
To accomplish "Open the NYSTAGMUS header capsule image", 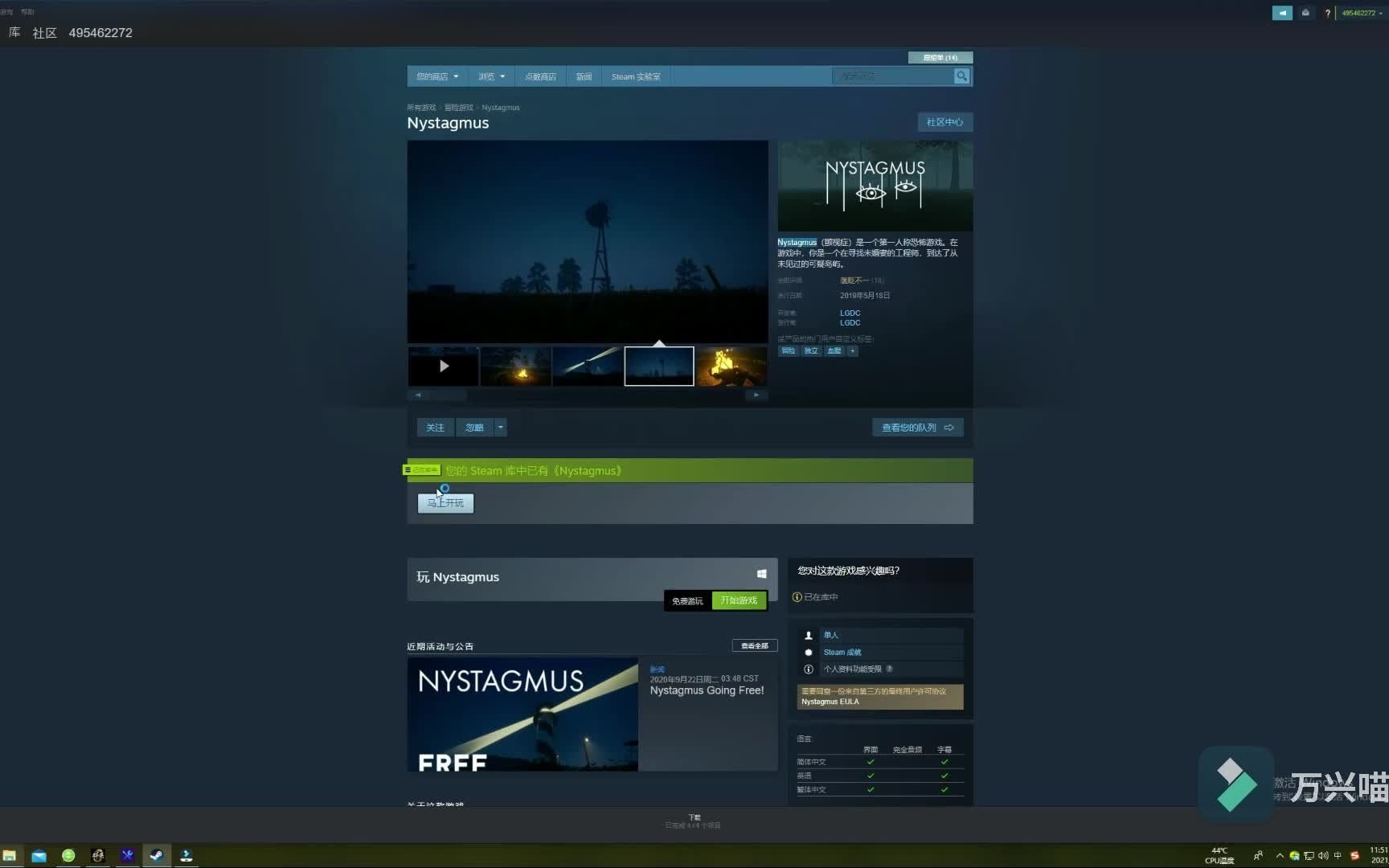I will [x=875, y=186].
